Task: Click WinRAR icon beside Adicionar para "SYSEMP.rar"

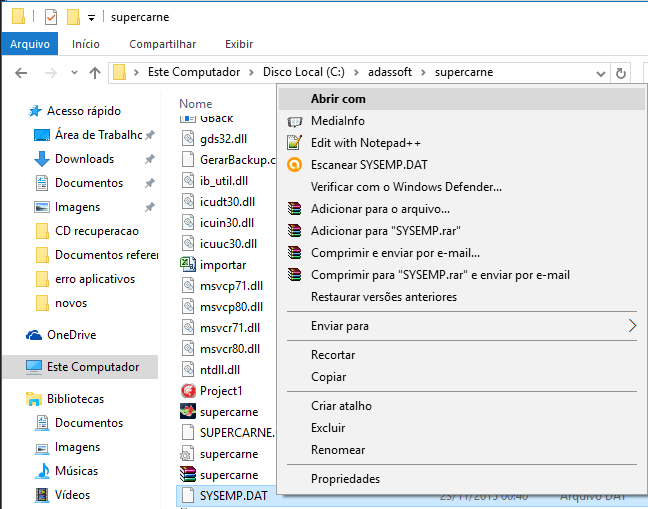Action: click(295, 231)
